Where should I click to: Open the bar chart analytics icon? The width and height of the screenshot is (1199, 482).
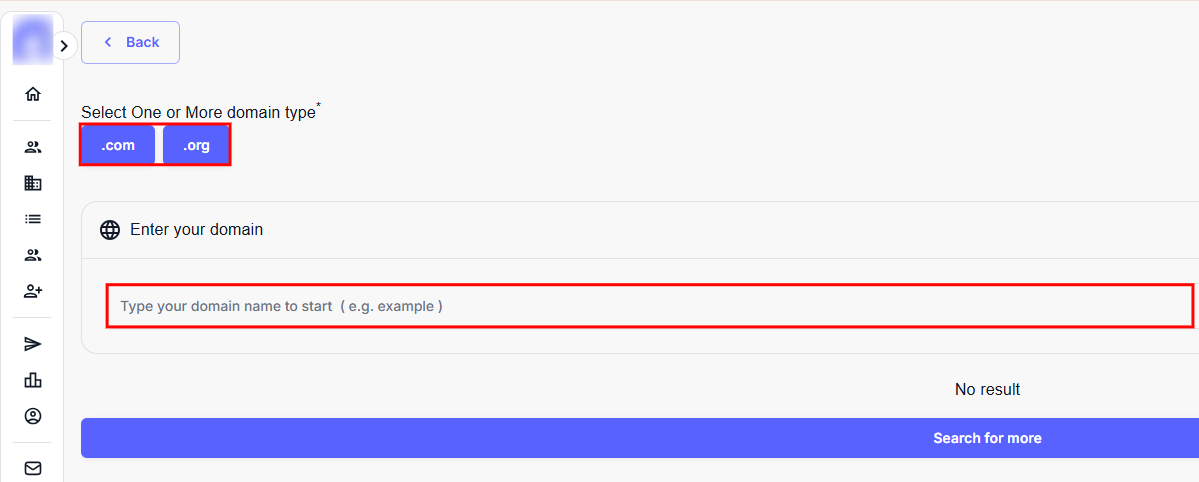pos(33,380)
